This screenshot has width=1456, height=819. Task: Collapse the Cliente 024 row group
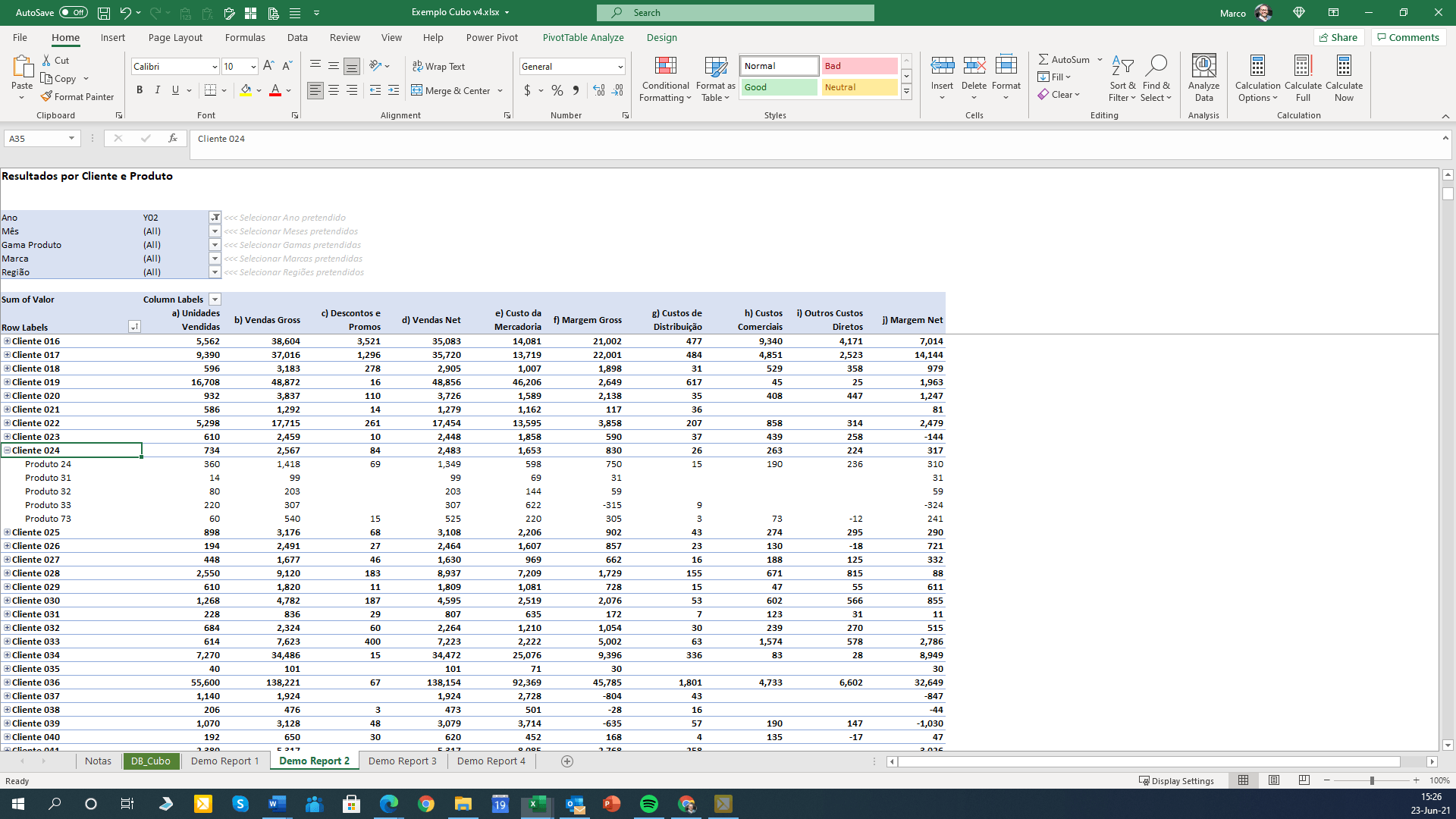coord(7,450)
